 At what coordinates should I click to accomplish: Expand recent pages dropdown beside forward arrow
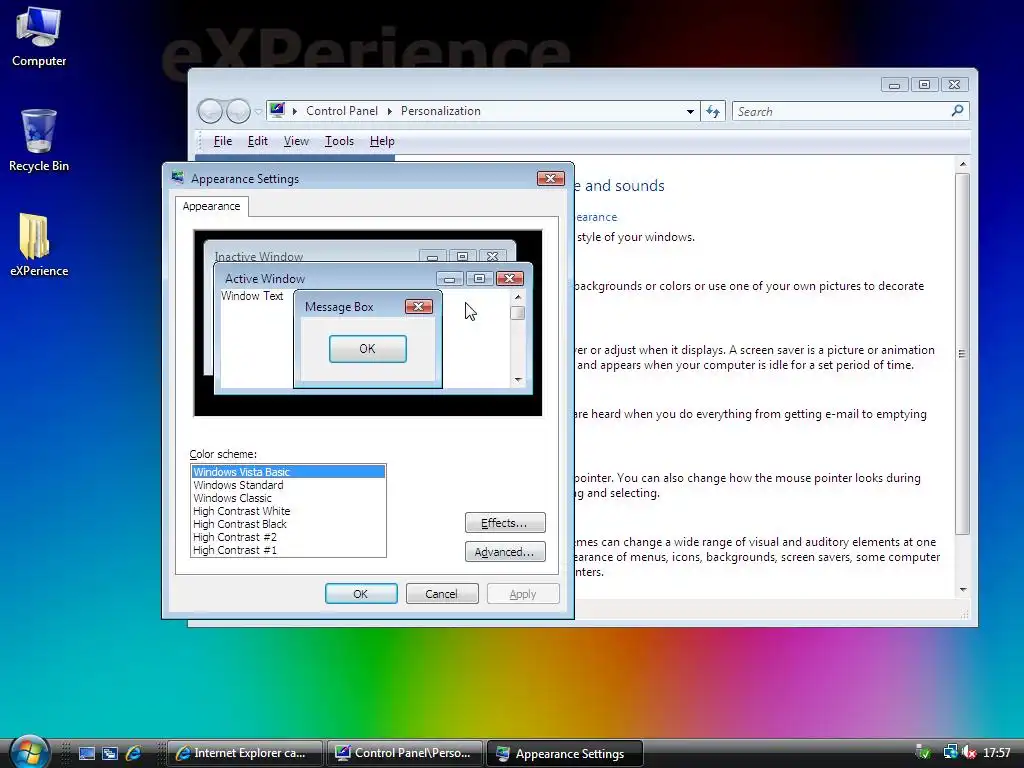[x=258, y=112]
